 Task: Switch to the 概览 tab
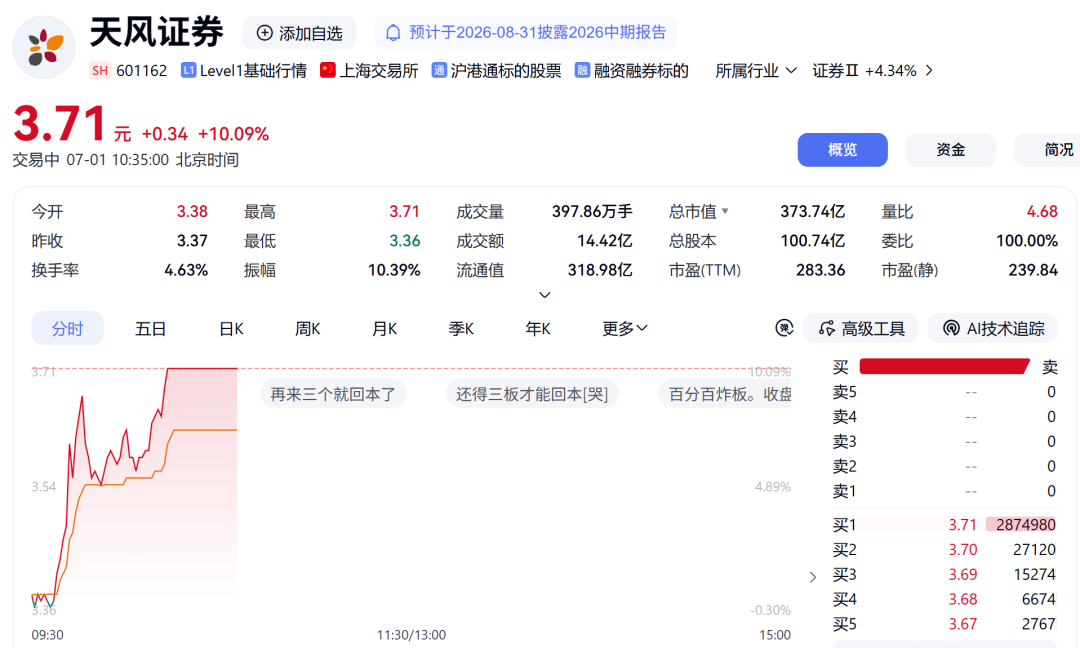842,149
